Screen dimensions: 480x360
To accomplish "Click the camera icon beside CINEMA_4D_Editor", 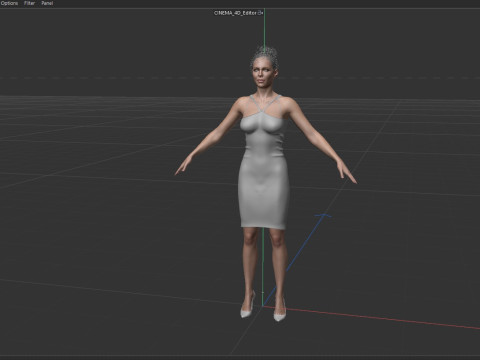I will 260,13.
